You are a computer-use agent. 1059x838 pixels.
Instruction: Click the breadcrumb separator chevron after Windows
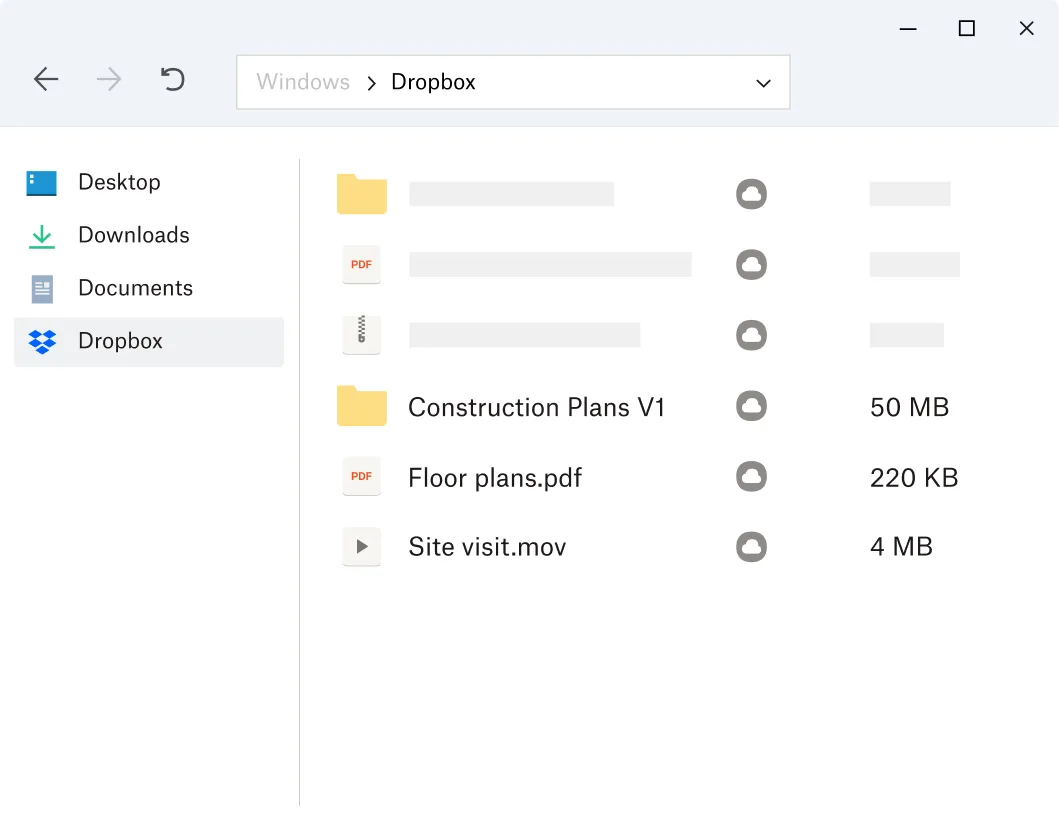tap(371, 83)
